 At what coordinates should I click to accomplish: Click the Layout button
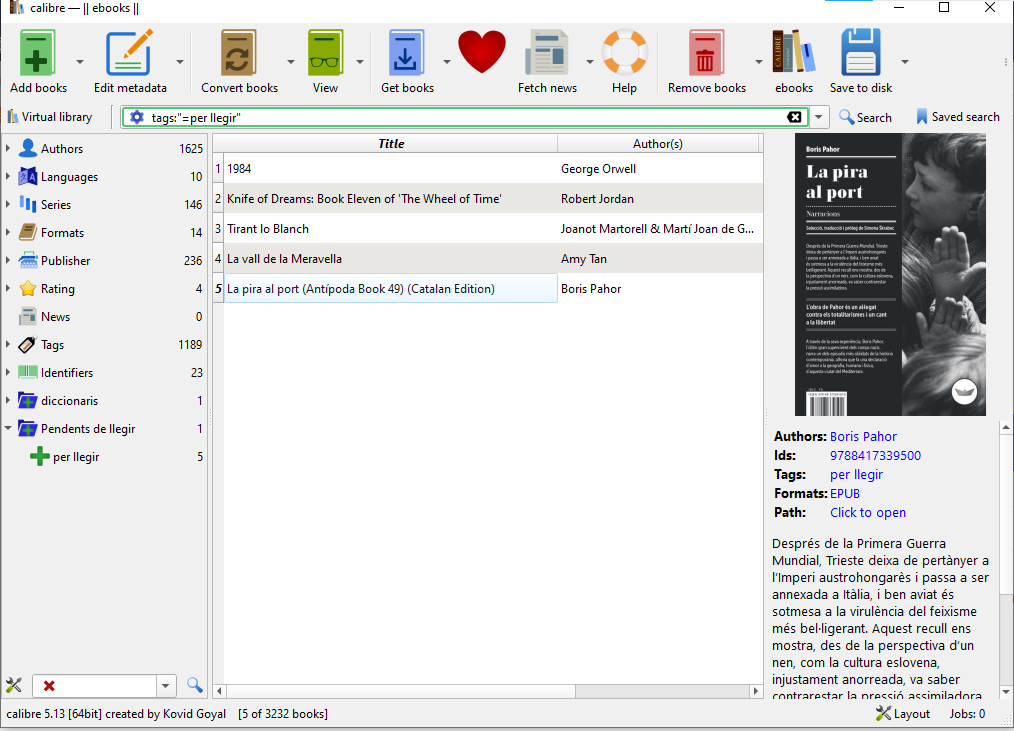click(903, 714)
